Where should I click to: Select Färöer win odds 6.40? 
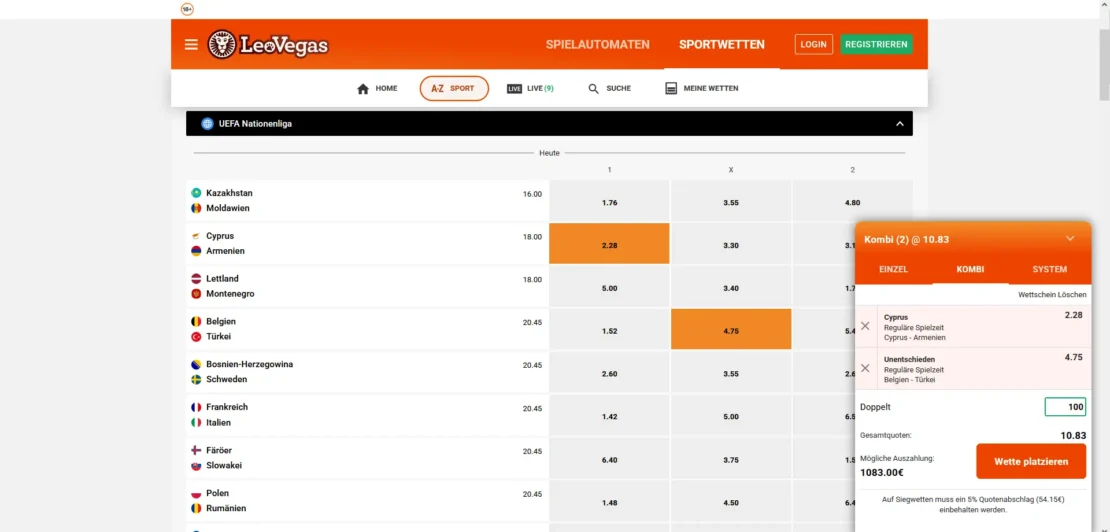point(609,458)
